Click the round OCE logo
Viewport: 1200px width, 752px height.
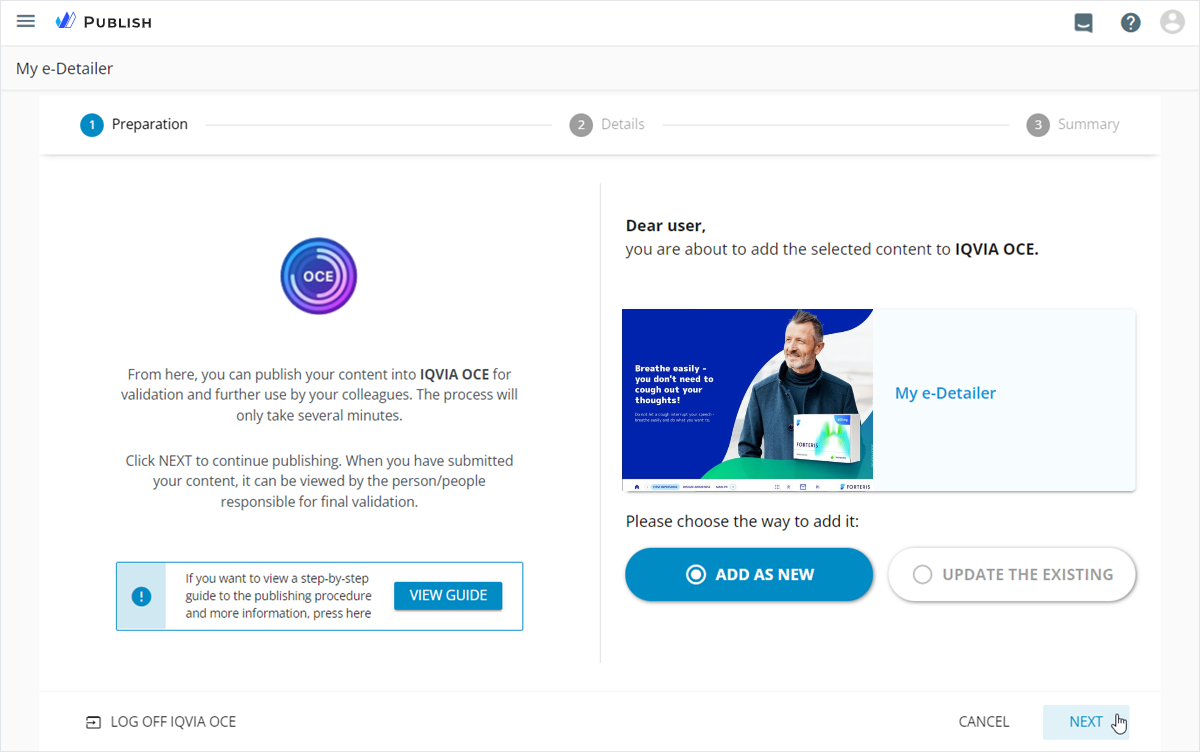(x=319, y=277)
